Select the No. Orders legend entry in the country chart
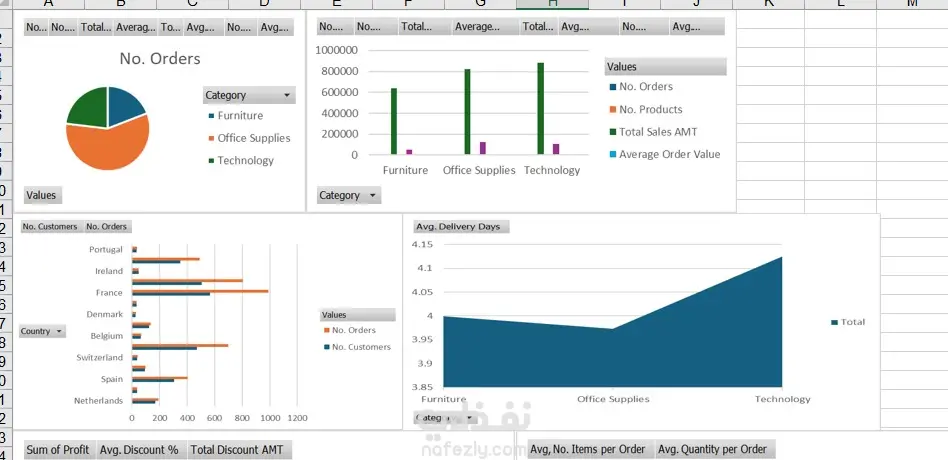Viewport: 948px width, 460px height. 350,330
